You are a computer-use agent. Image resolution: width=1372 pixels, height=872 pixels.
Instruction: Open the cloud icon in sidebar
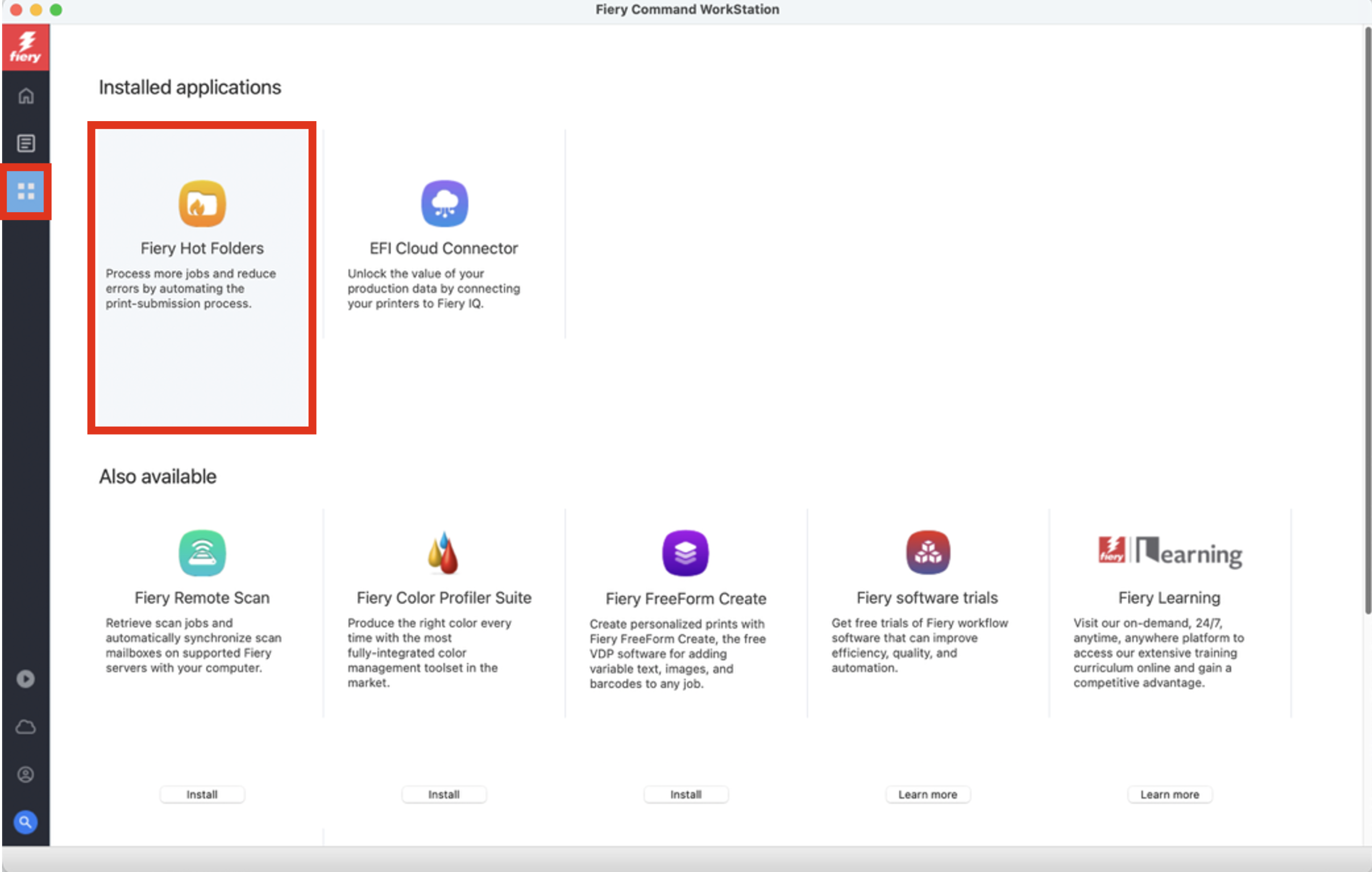pyautogui.click(x=26, y=727)
